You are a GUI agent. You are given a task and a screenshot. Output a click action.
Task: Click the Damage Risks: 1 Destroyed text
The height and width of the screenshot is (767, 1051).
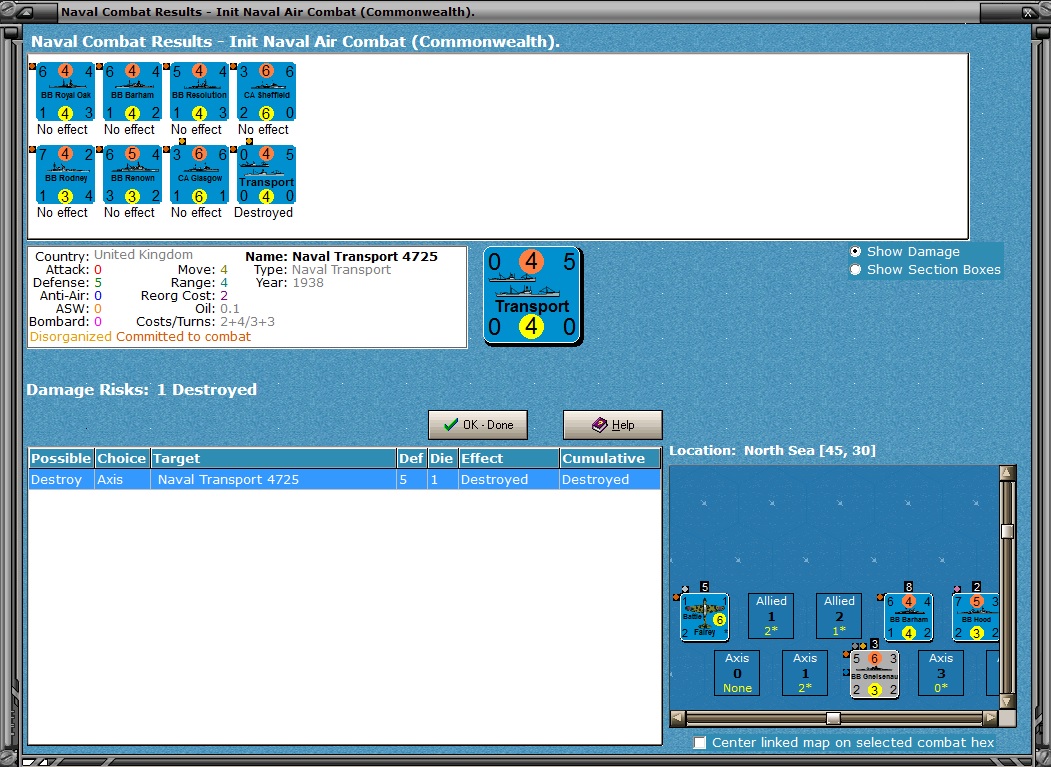[x=141, y=390]
